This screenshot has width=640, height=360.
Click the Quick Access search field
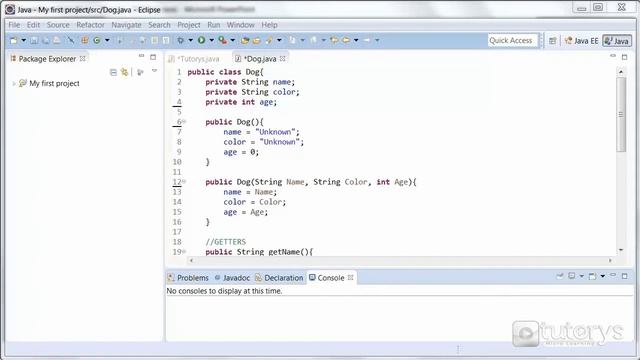point(513,40)
